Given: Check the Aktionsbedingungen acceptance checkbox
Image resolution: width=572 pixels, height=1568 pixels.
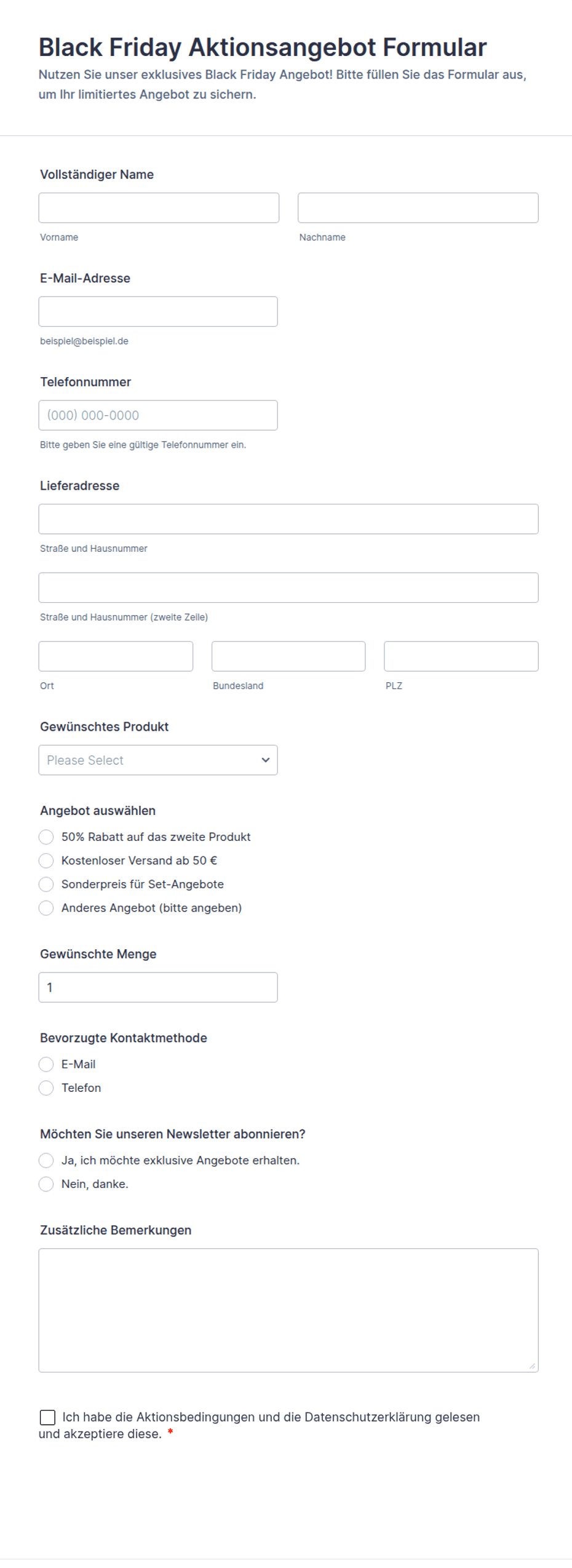Looking at the screenshot, I should 47,1417.
